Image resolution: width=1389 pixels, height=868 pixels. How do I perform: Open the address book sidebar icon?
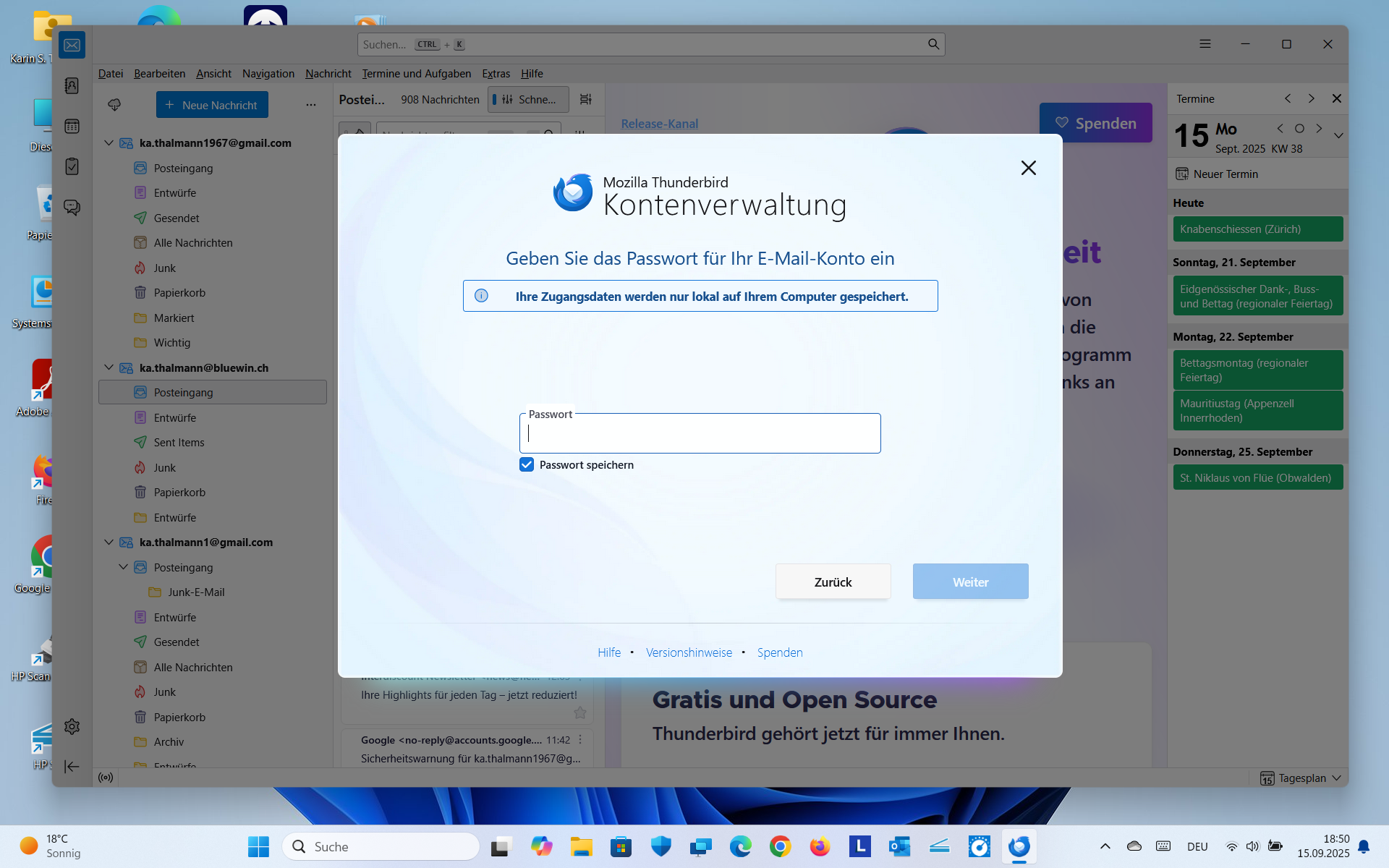click(x=72, y=86)
